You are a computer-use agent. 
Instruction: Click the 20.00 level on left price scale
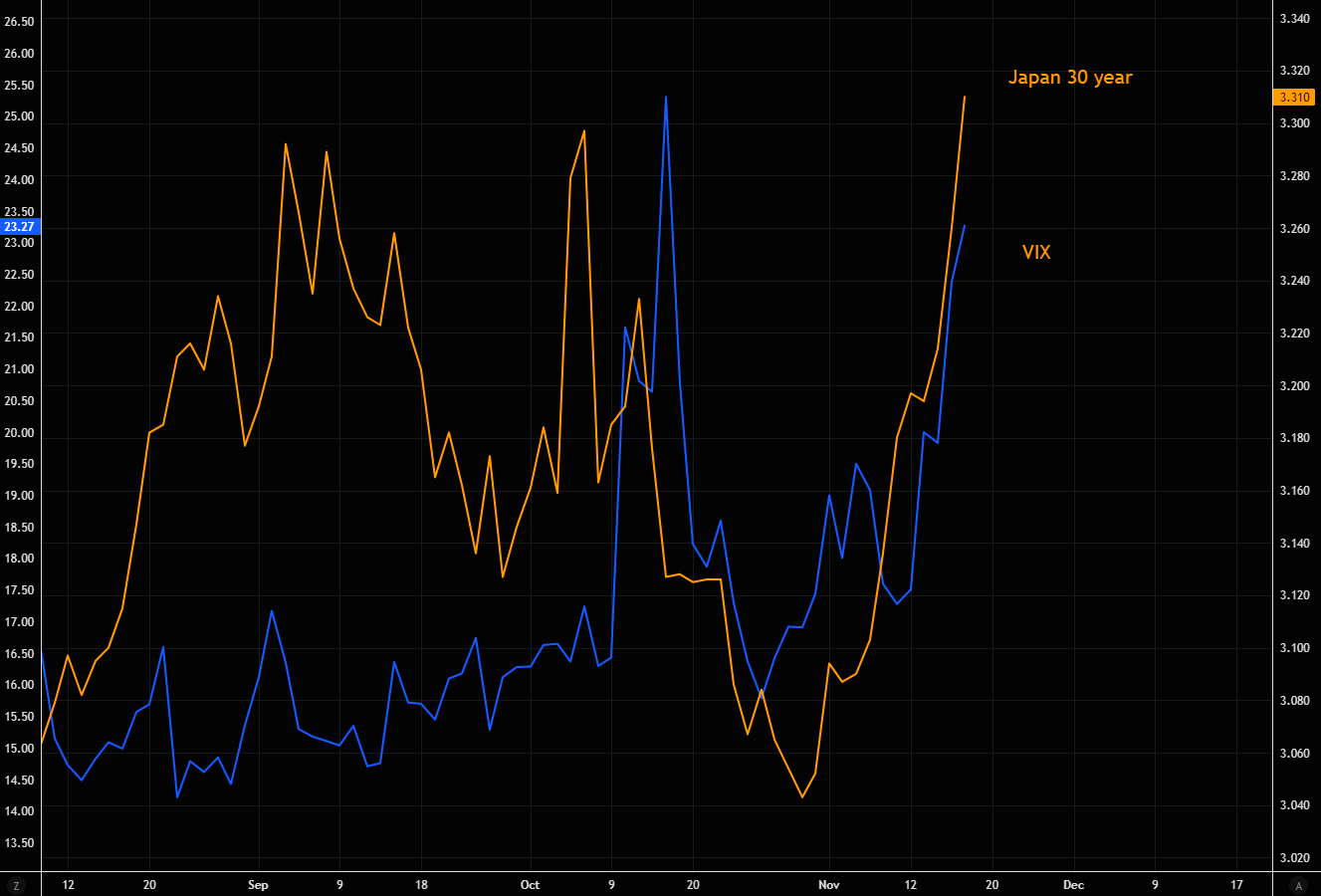click(19, 433)
